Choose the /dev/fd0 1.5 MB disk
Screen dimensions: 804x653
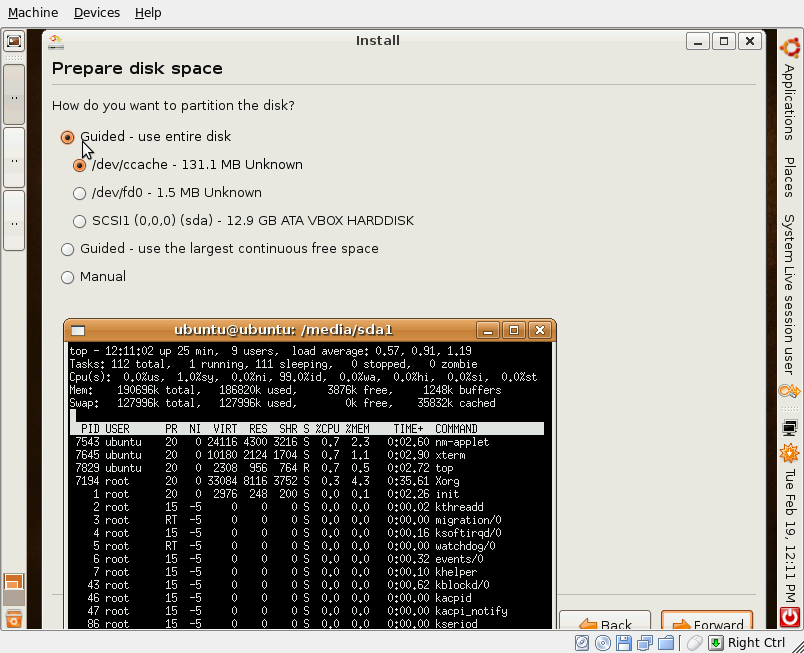(x=167, y=193)
